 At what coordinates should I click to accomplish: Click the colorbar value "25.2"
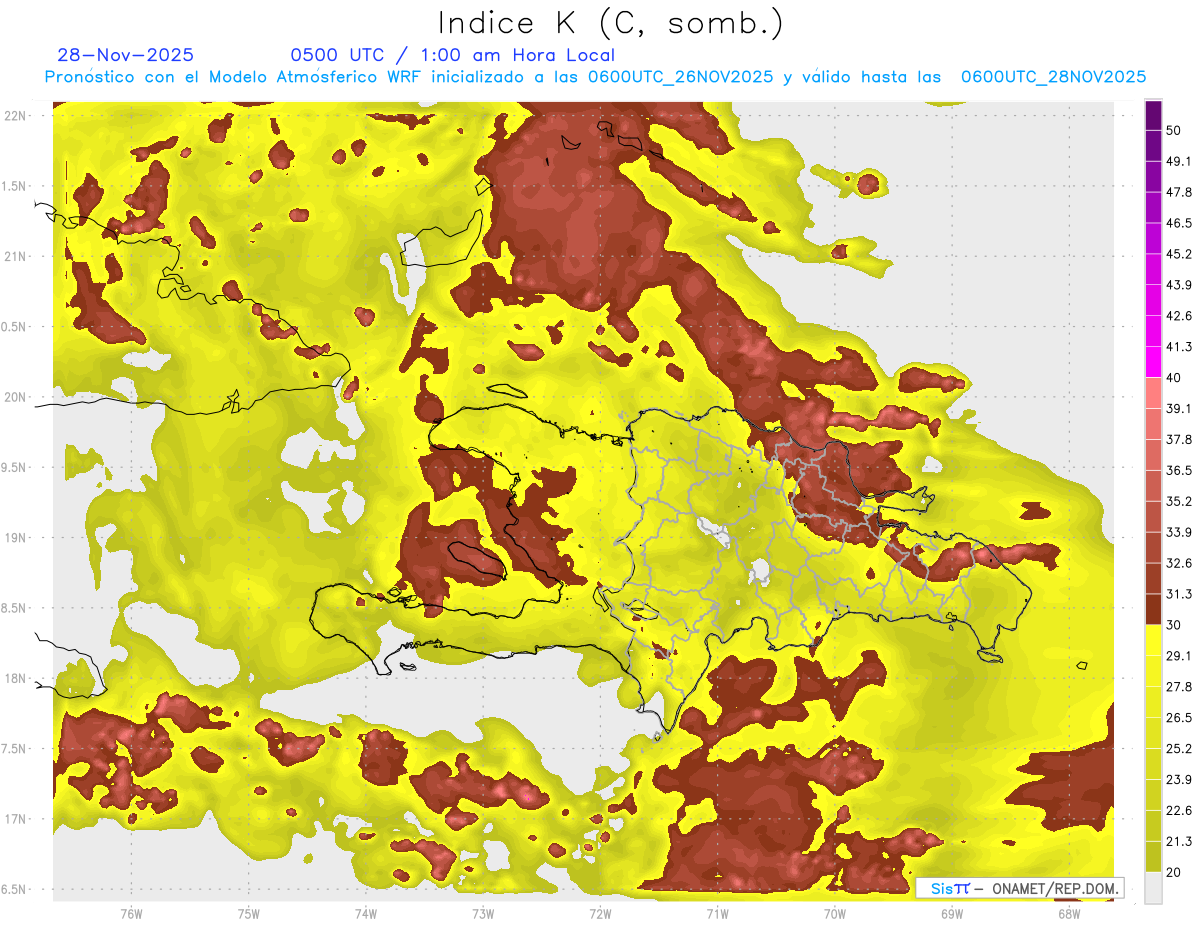pyautogui.click(x=1179, y=748)
